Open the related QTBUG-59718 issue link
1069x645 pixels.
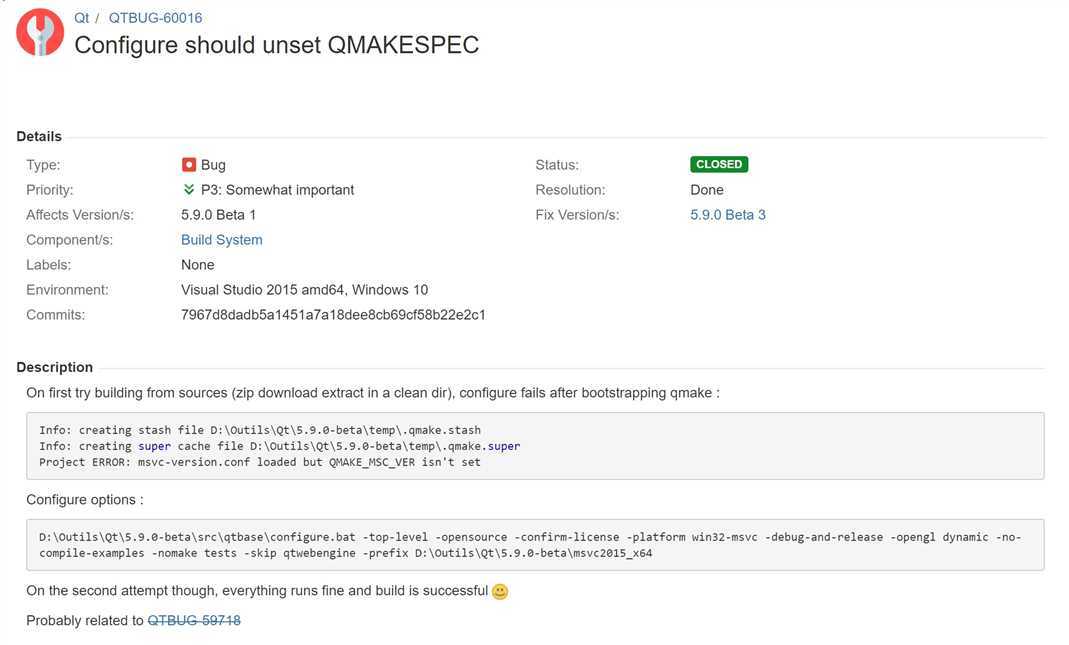[x=194, y=621]
